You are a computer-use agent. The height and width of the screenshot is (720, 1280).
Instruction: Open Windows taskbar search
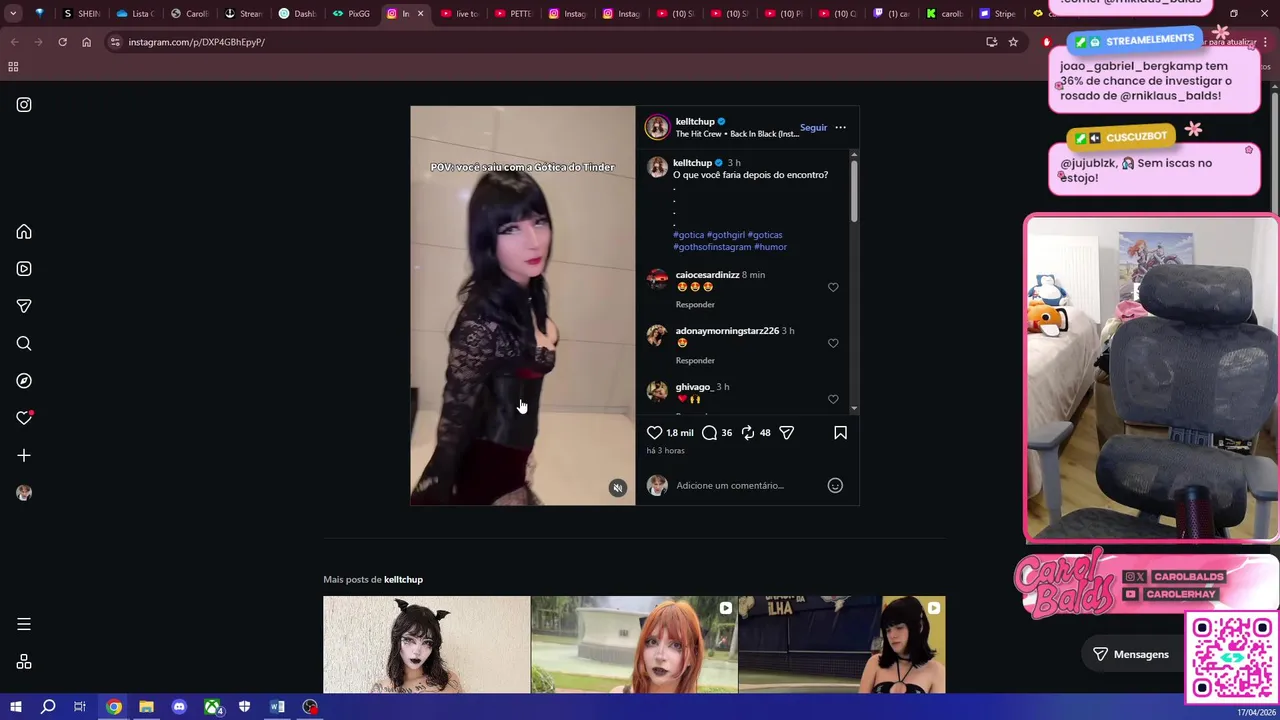[x=47, y=707]
